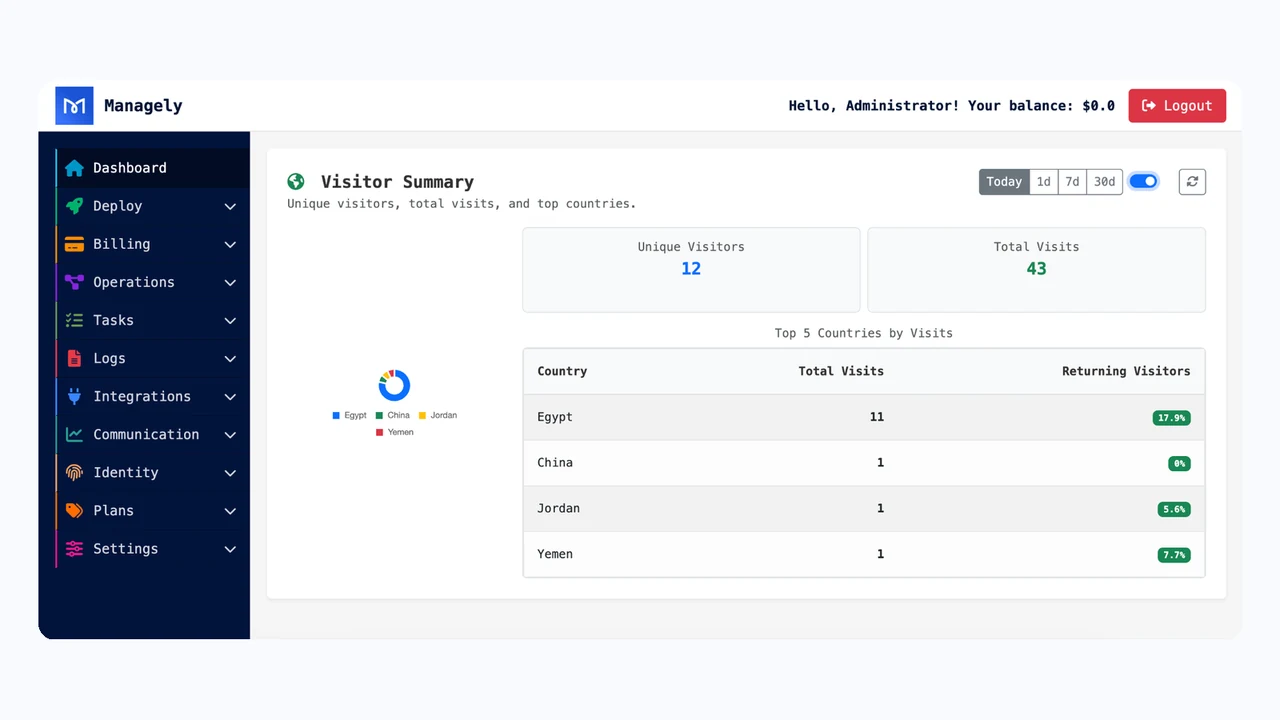Click the Logs file icon

pyautogui.click(x=74, y=358)
